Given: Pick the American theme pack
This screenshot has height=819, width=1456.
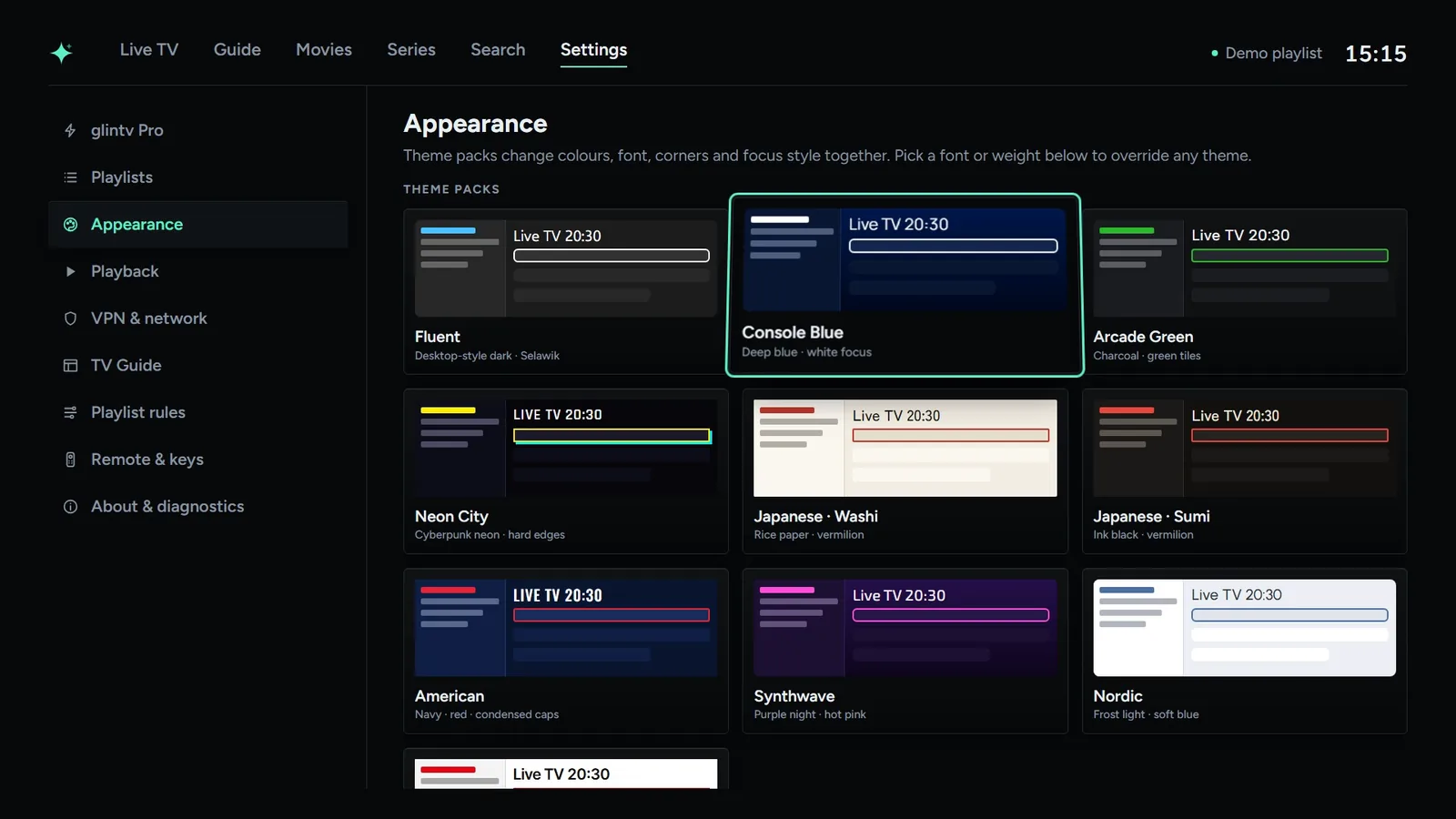Looking at the screenshot, I should [x=566, y=651].
